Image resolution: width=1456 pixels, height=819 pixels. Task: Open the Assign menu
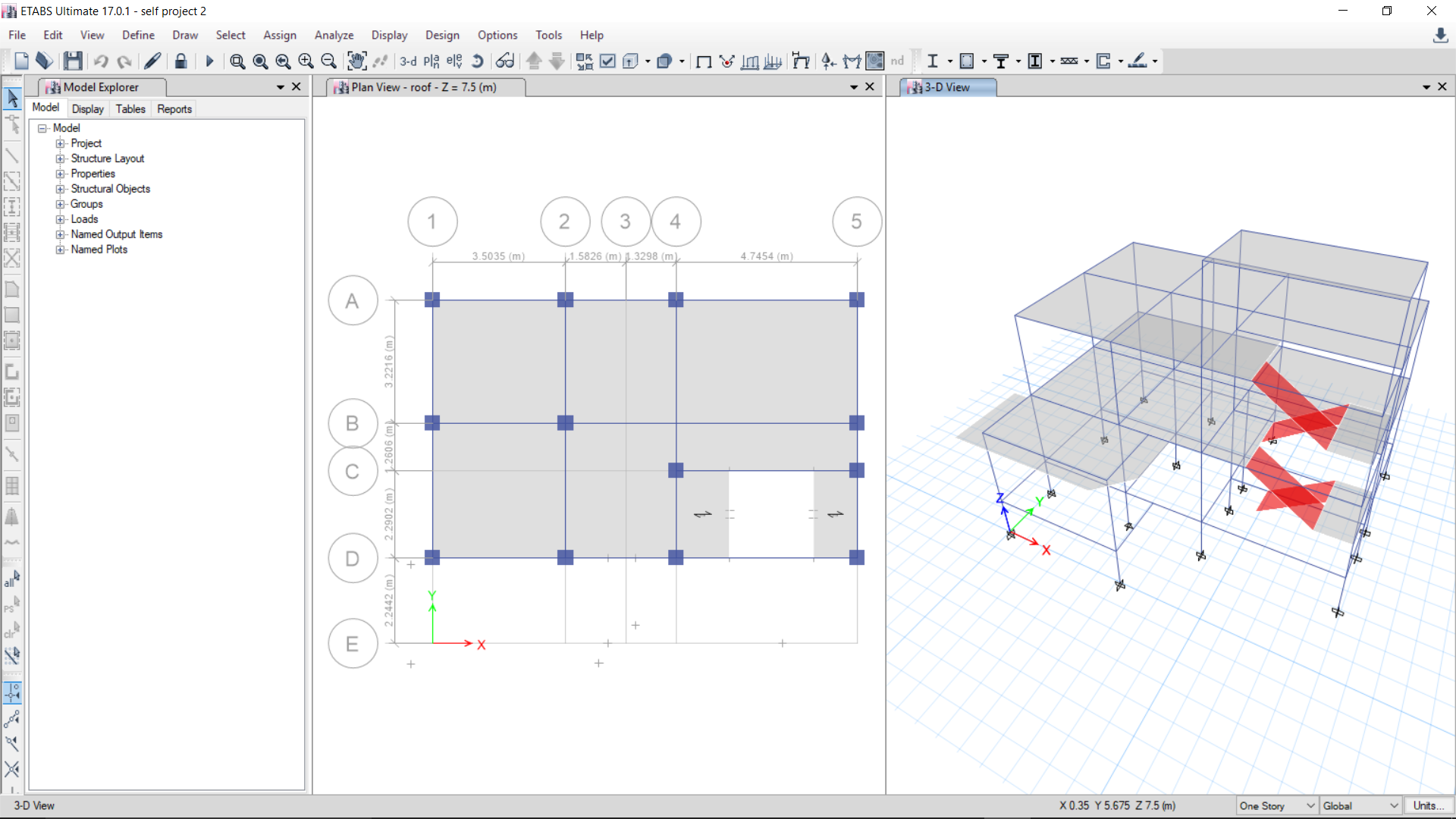pos(279,35)
